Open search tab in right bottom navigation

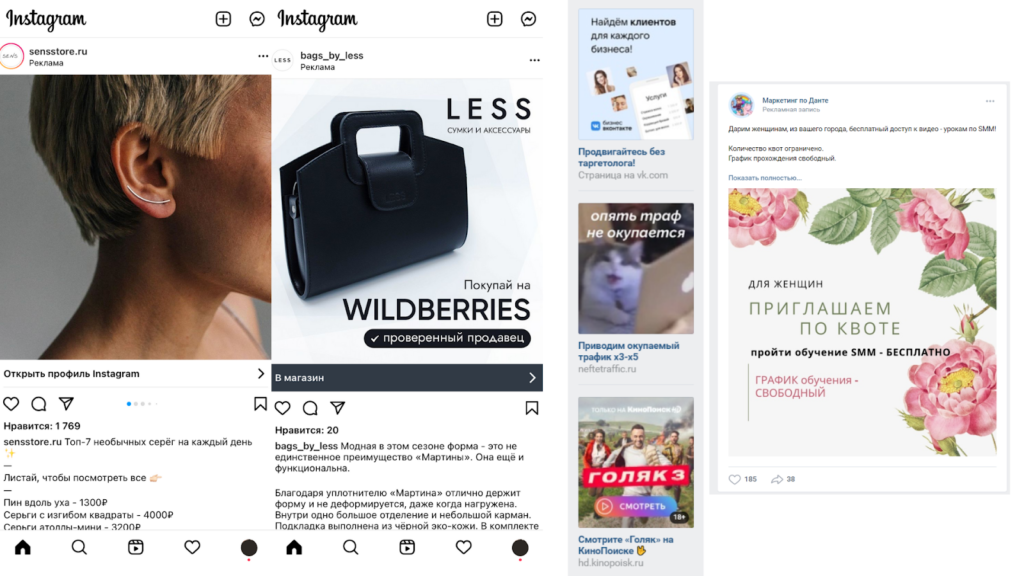click(x=351, y=547)
